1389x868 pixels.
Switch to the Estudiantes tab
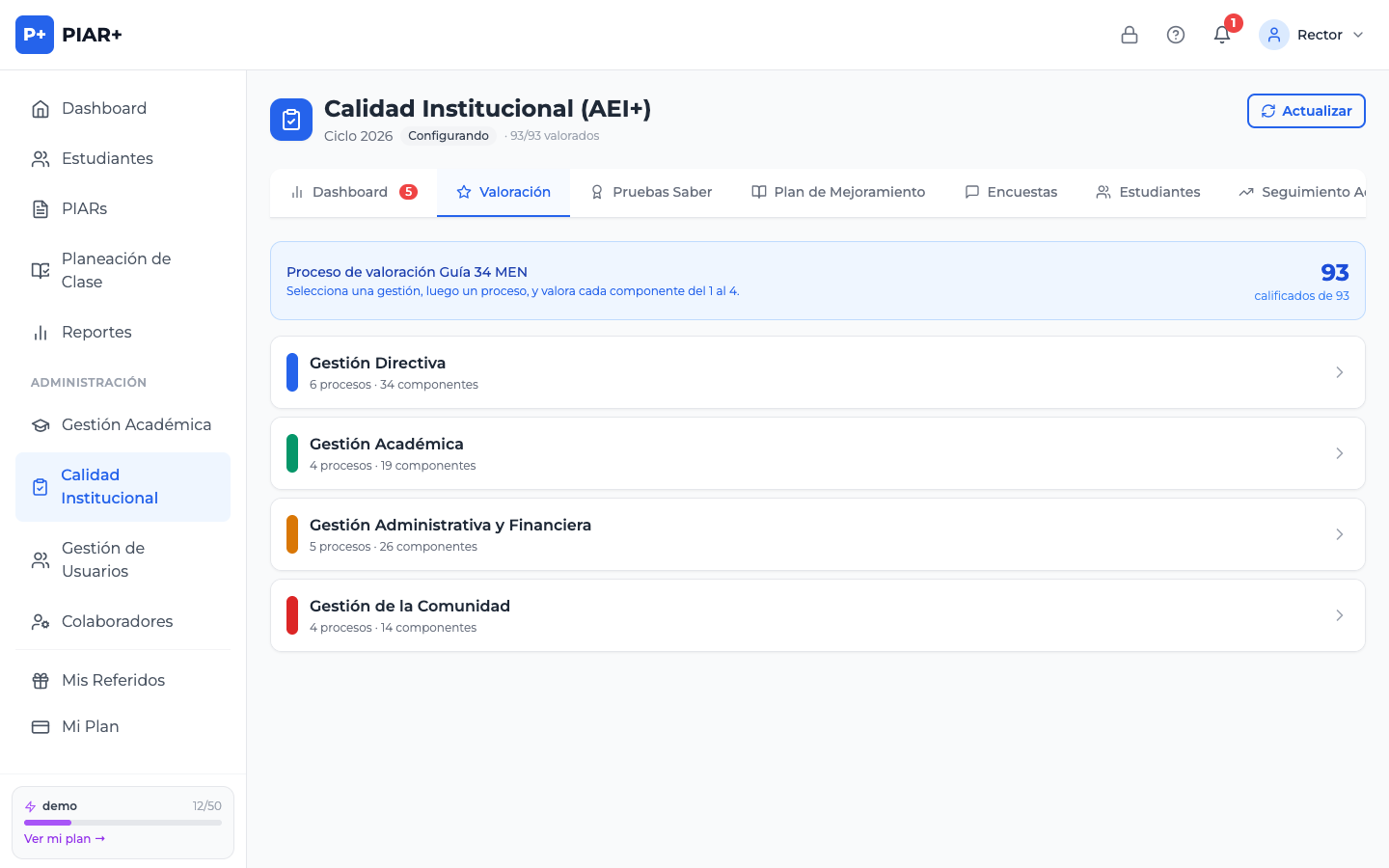click(1148, 192)
